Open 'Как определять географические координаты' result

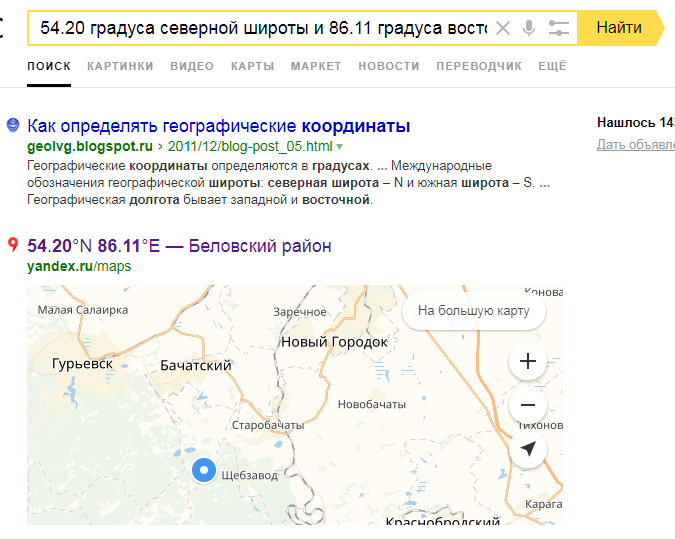click(219, 126)
